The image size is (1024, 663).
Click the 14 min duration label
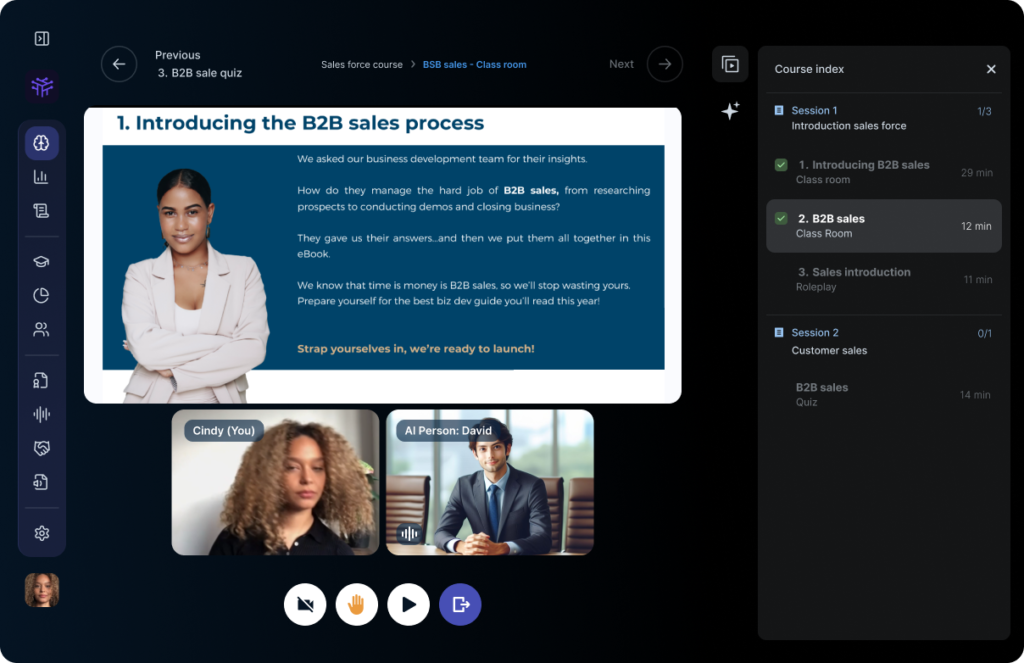pos(975,395)
